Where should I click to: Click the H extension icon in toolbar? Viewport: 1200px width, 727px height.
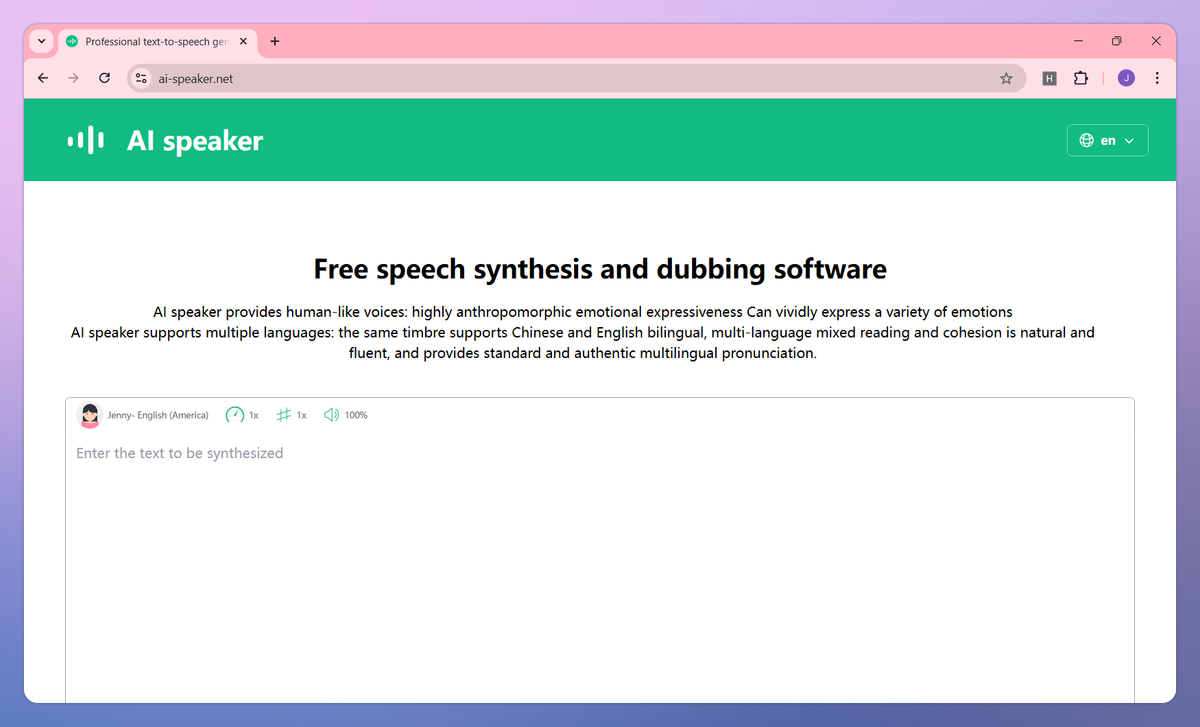tap(1049, 78)
